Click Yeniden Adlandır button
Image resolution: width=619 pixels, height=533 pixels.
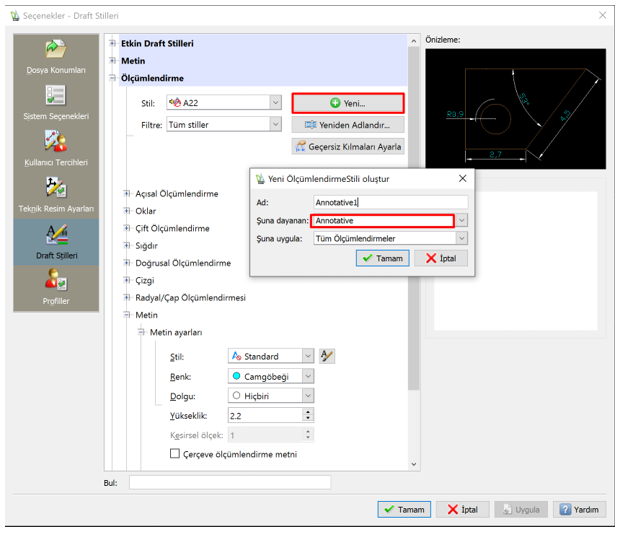tap(347, 125)
